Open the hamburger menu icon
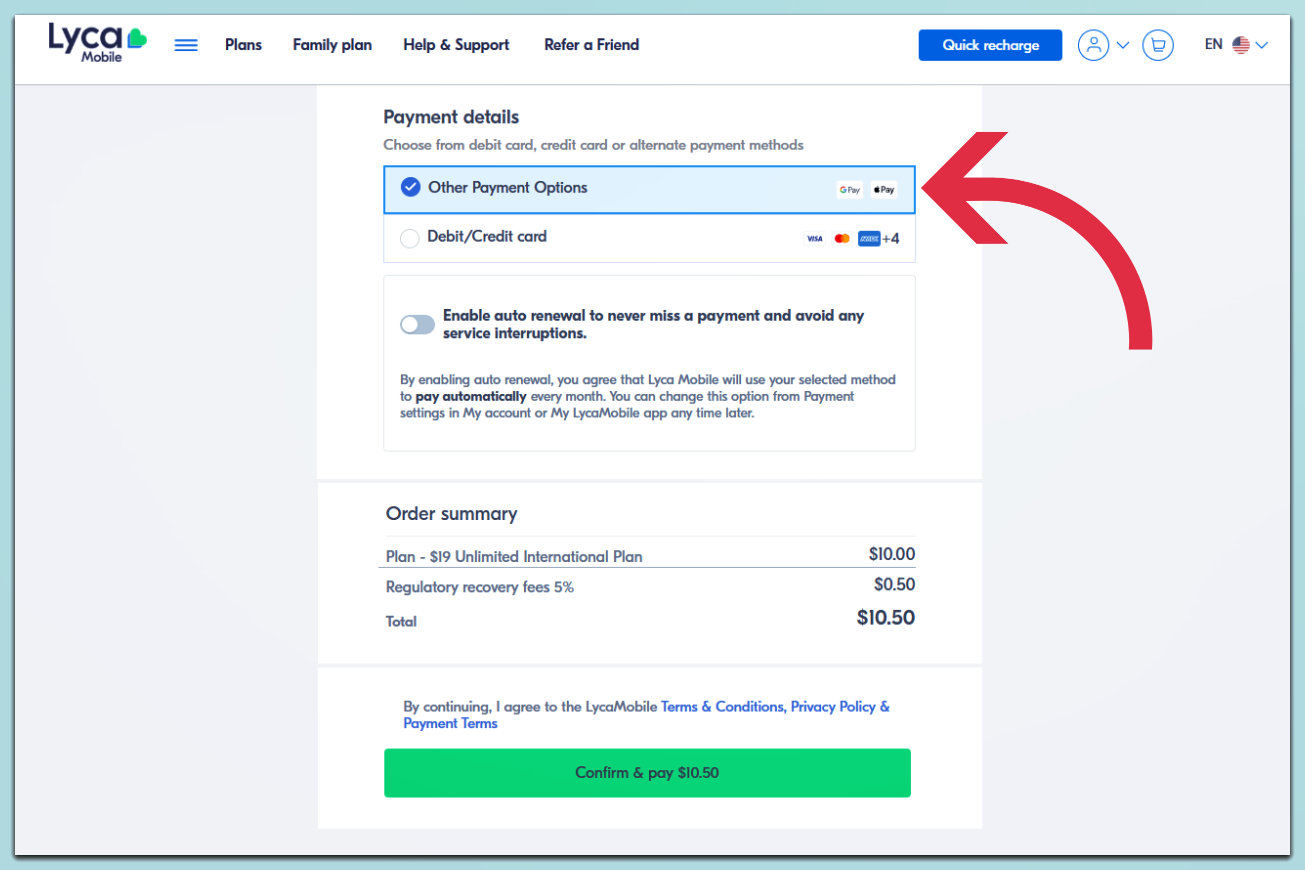This screenshot has width=1305, height=870. 186,45
